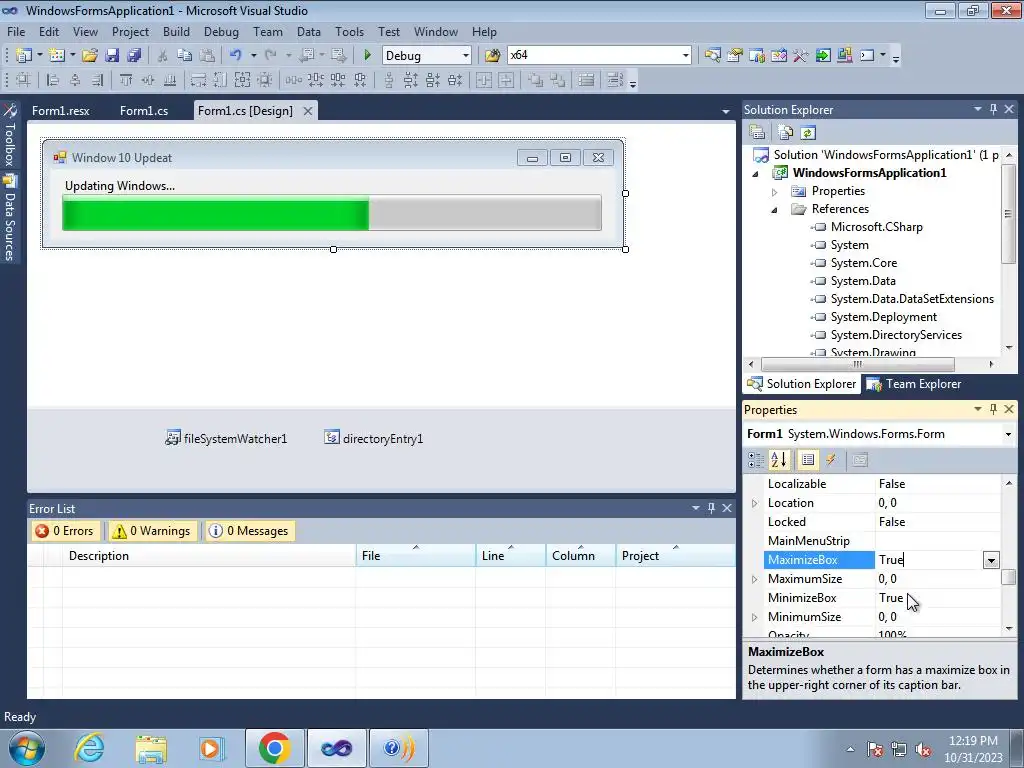Switch to the Form1.resx tab
The height and width of the screenshot is (768, 1024).
click(61, 110)
